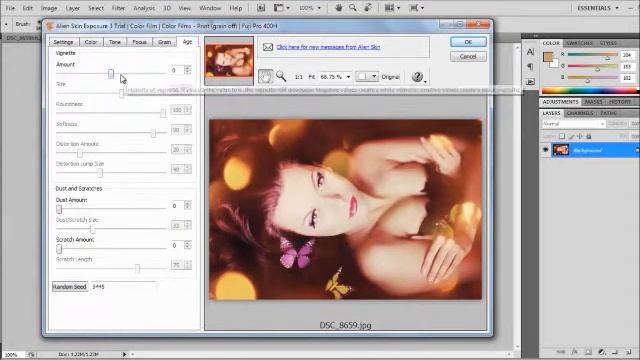The height and width of the screenshot is (360, 640).
Task: Adjust Vignette Amount value stepper
Action: [x=187, y=70]
